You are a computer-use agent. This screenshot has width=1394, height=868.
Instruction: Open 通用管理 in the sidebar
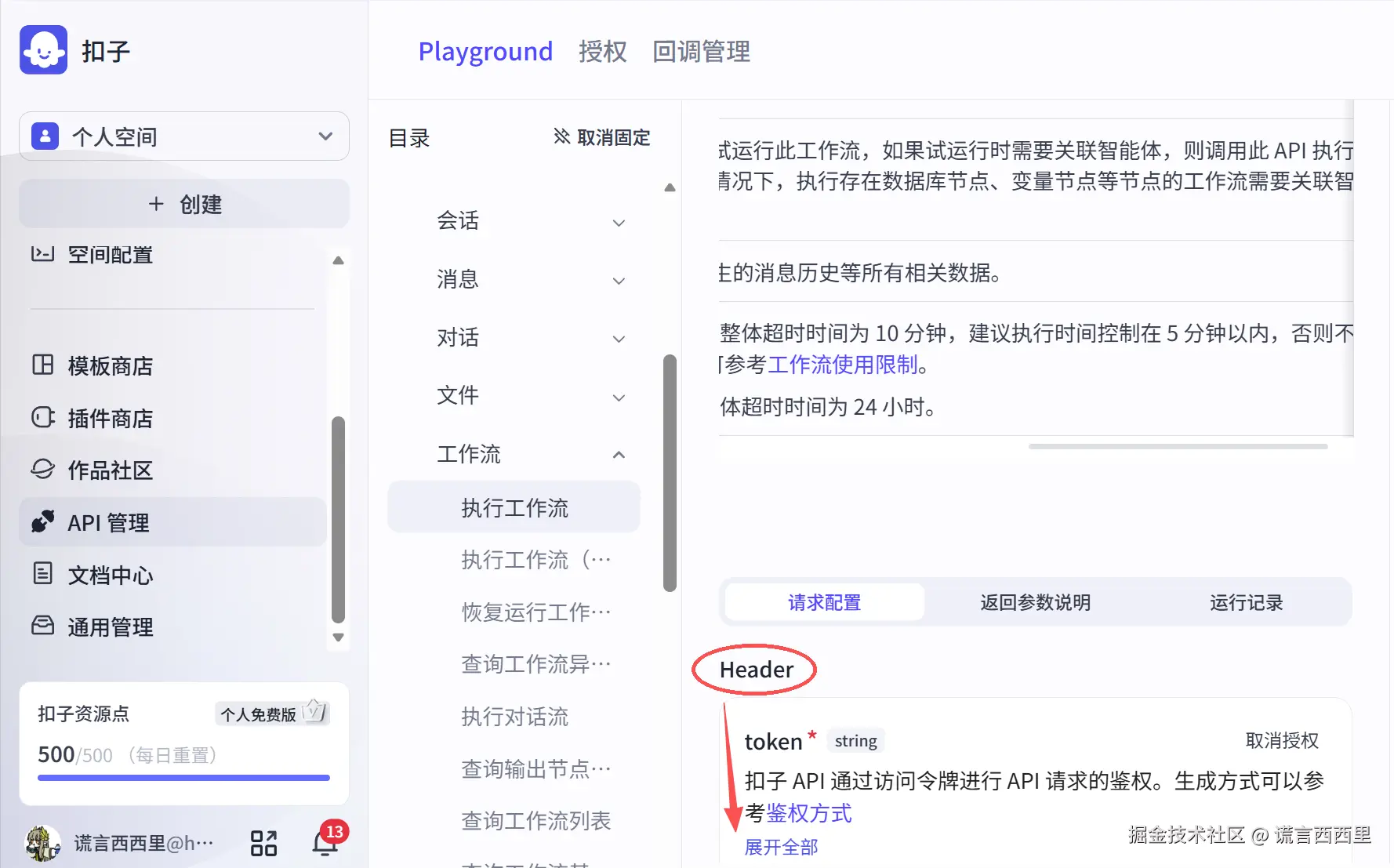point(172,626)
